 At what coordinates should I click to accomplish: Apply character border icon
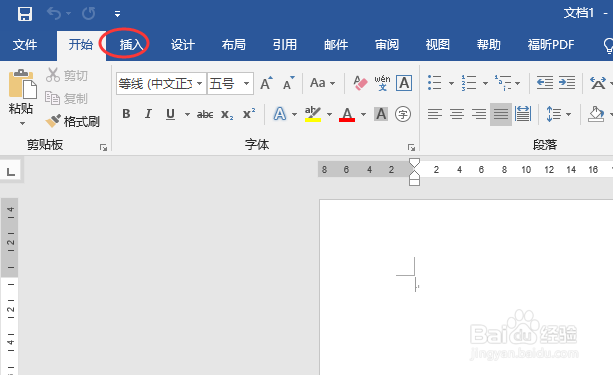404,83
